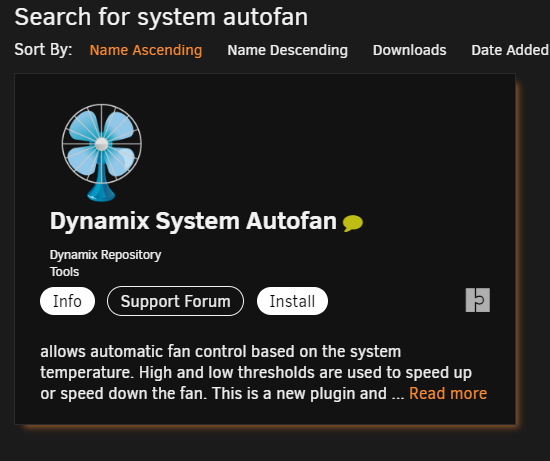The width and height of the screenshot is (550, 461).
Task: Click the Tools category label
Action: click(x=65, y=272)
